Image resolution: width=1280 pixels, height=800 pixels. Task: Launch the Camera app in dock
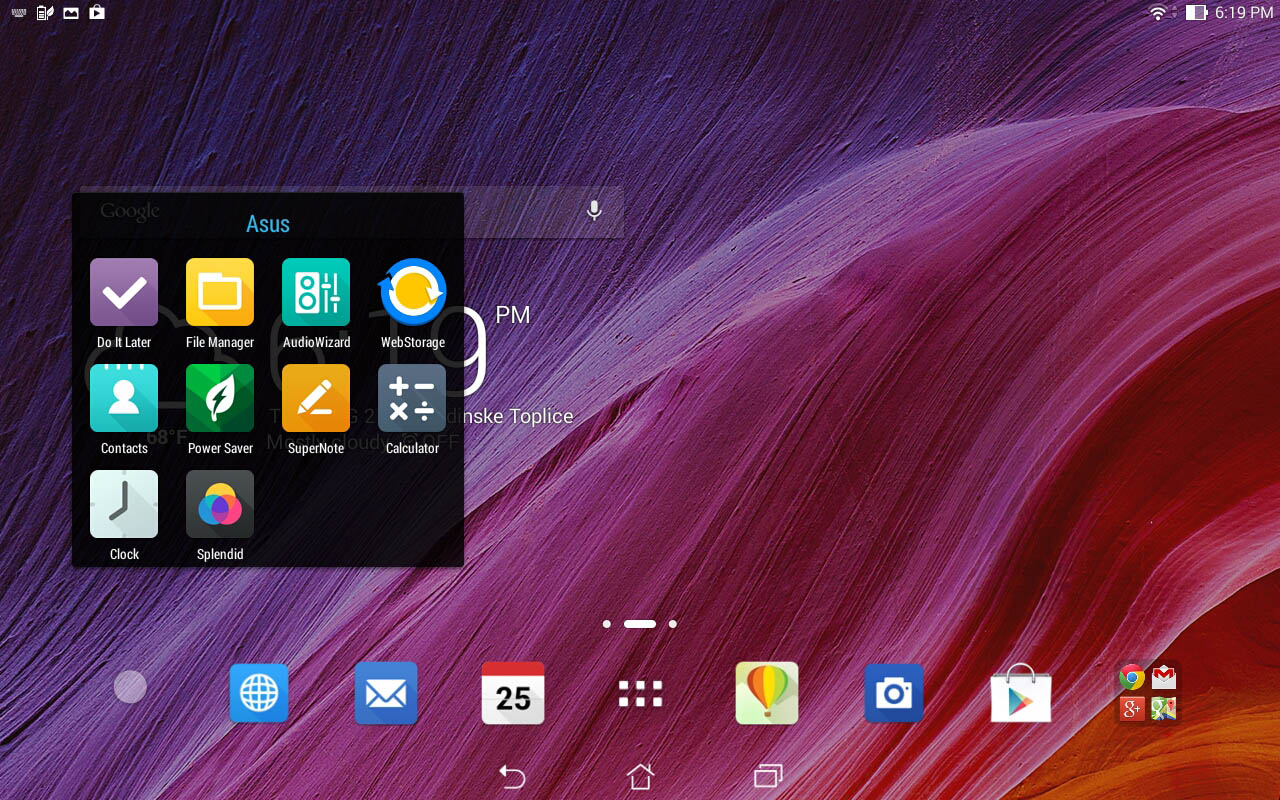click(894, 692)
